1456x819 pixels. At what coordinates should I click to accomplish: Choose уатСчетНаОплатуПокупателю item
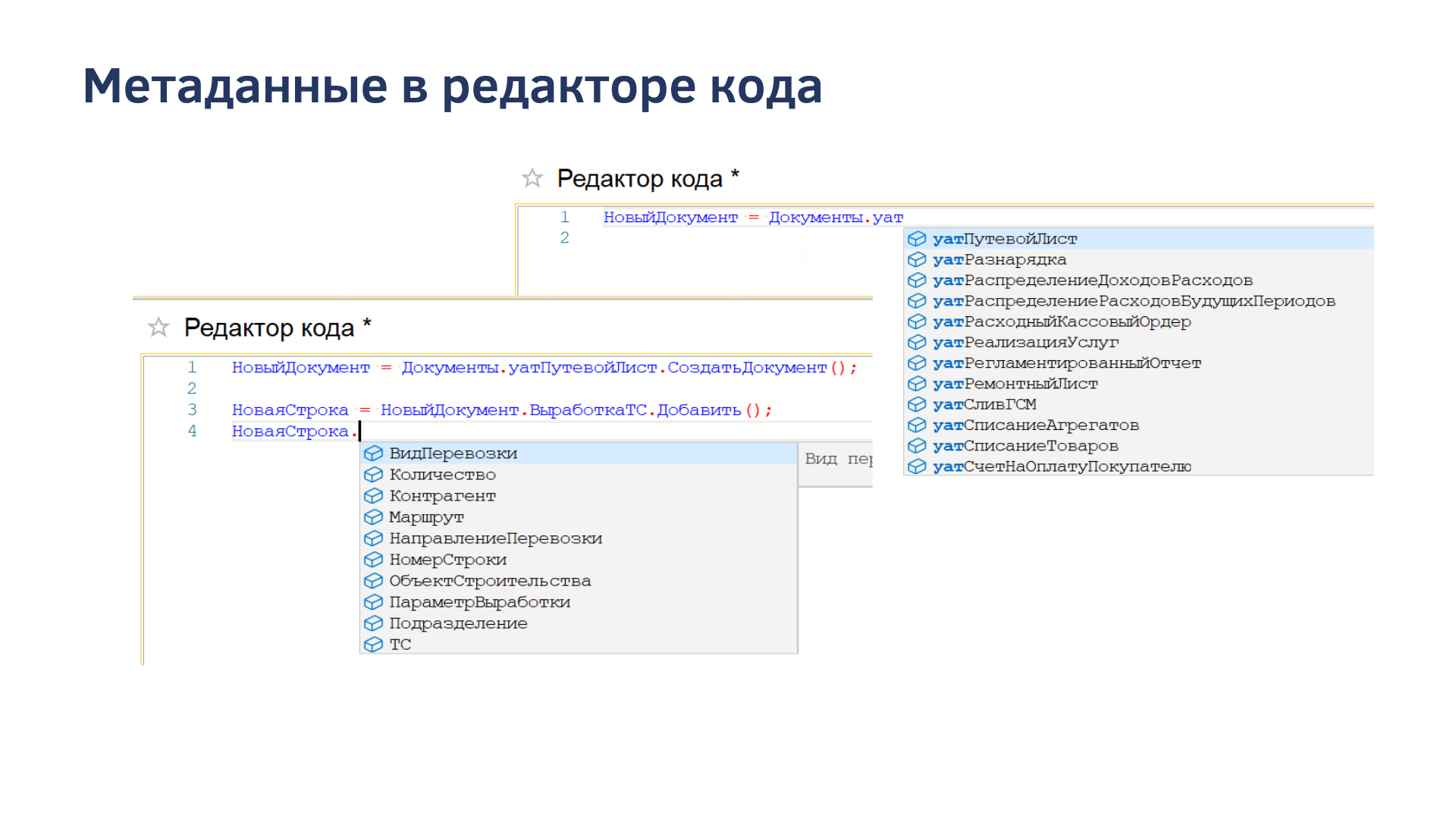click(1062, 467)
